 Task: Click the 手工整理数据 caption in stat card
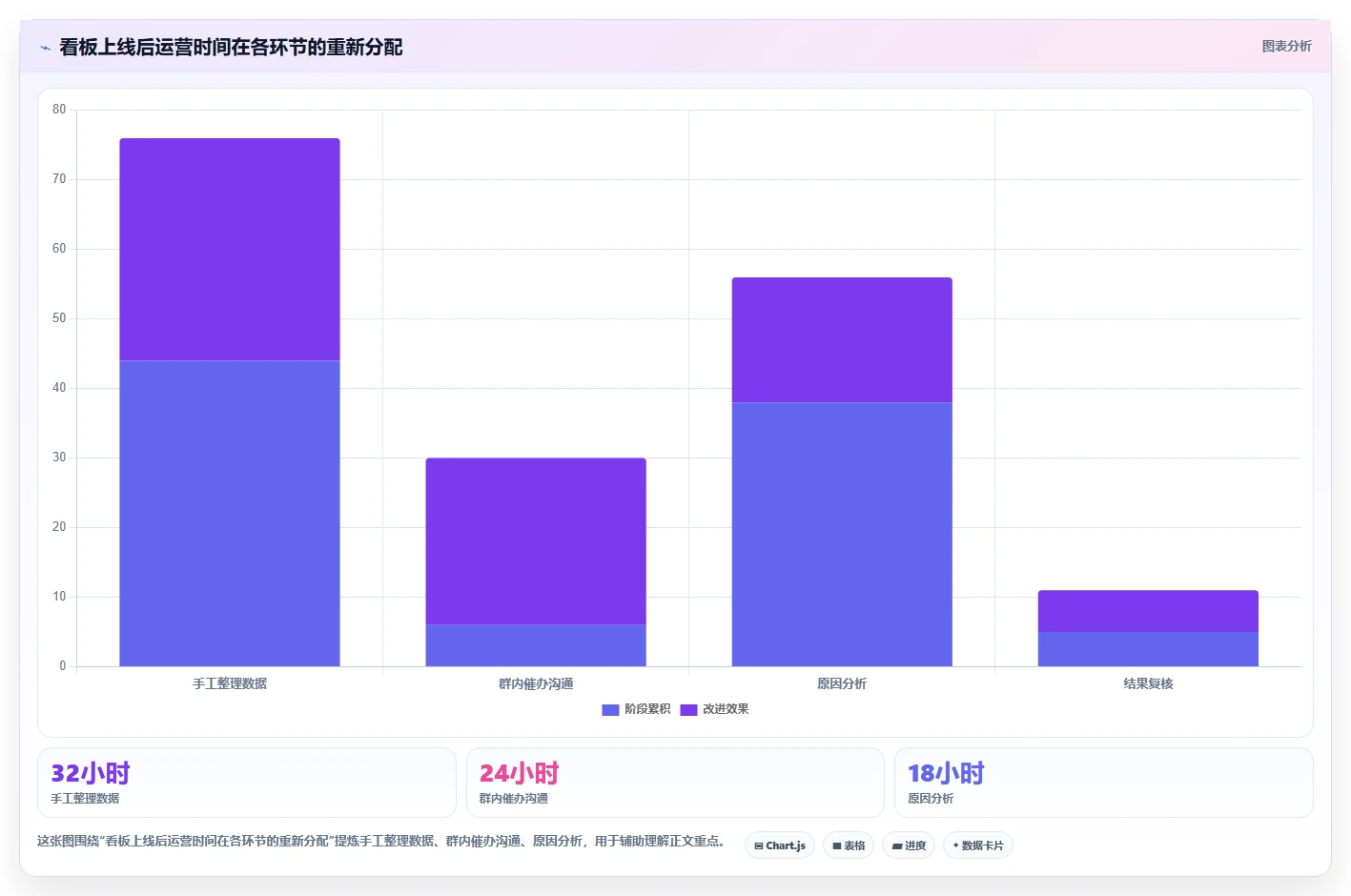[85, 799]
